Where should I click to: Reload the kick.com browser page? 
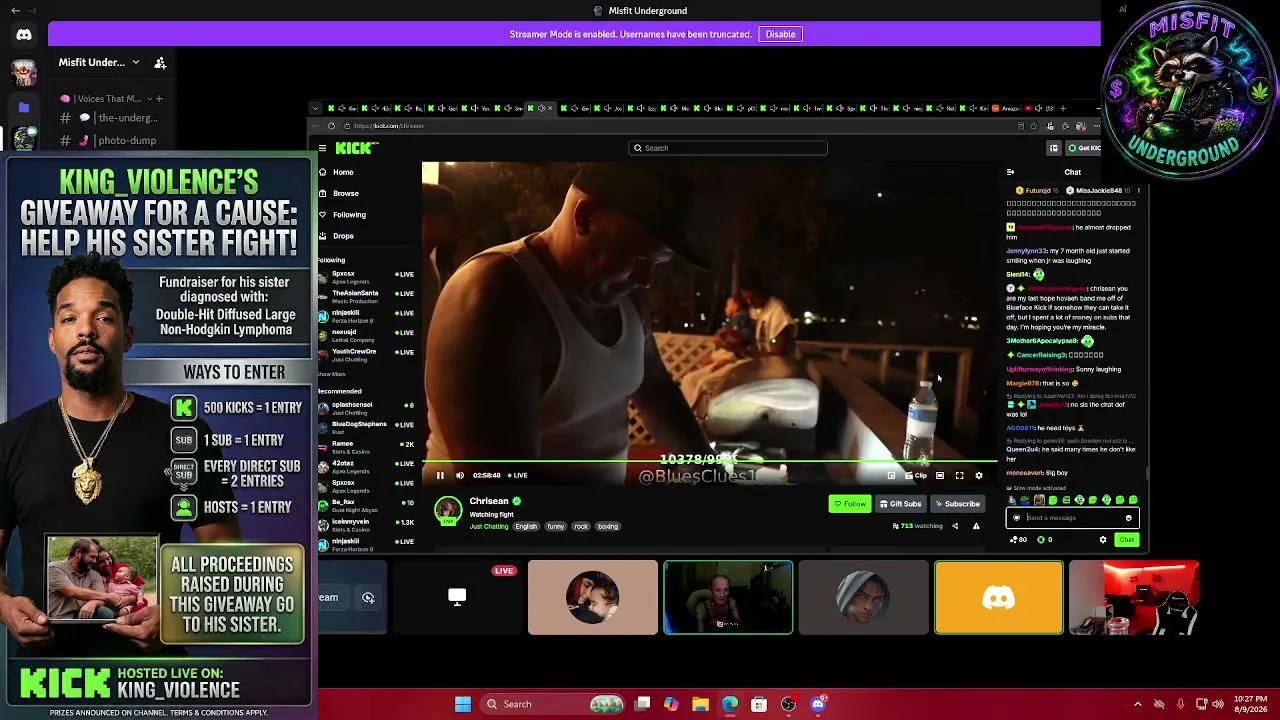coord(331,126)
